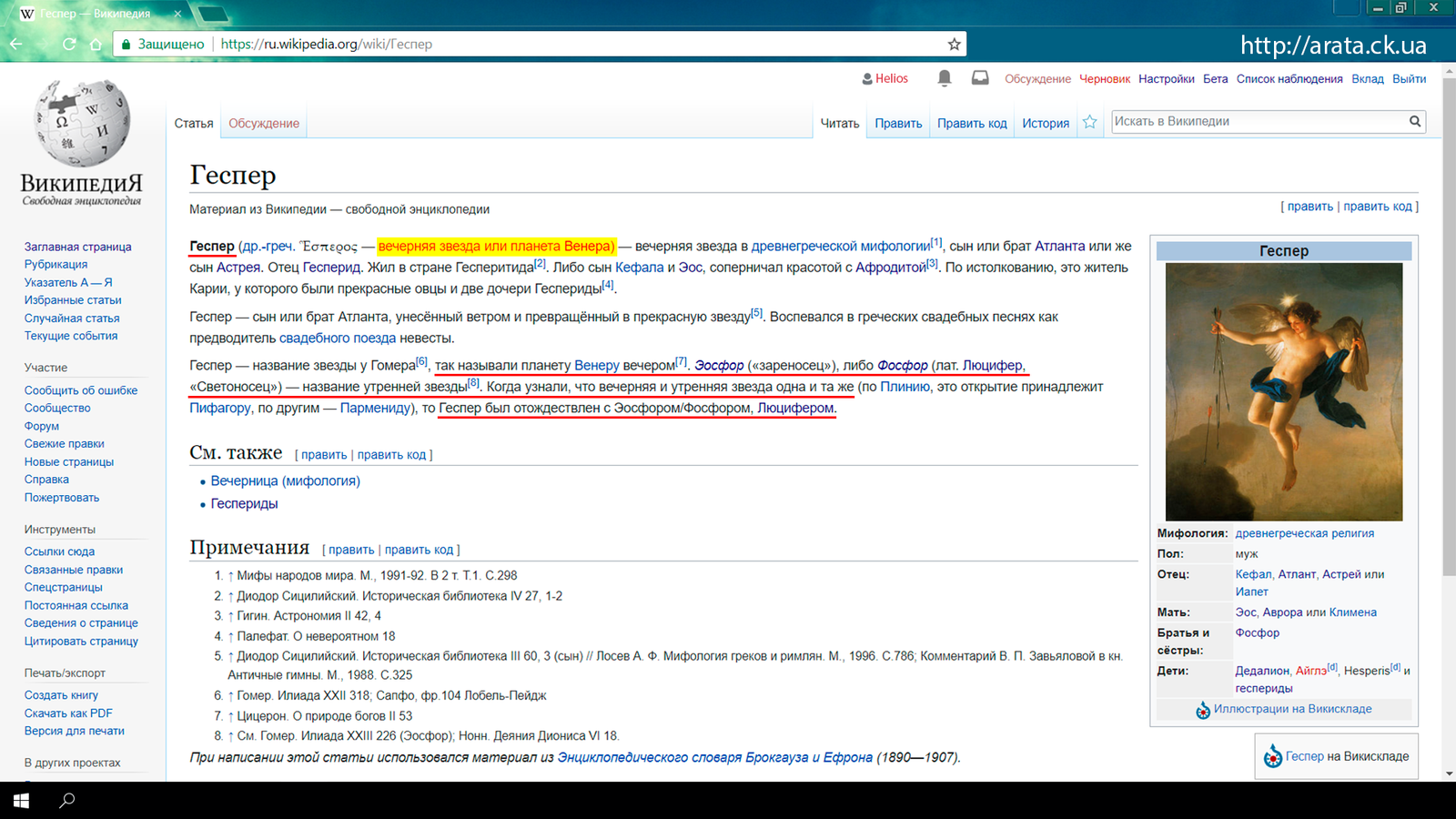The image size is (1456, 819).
Task: Click the Wikimedia Commons logo icon by Геспер на Викискладе
Action: point(1273,756)
